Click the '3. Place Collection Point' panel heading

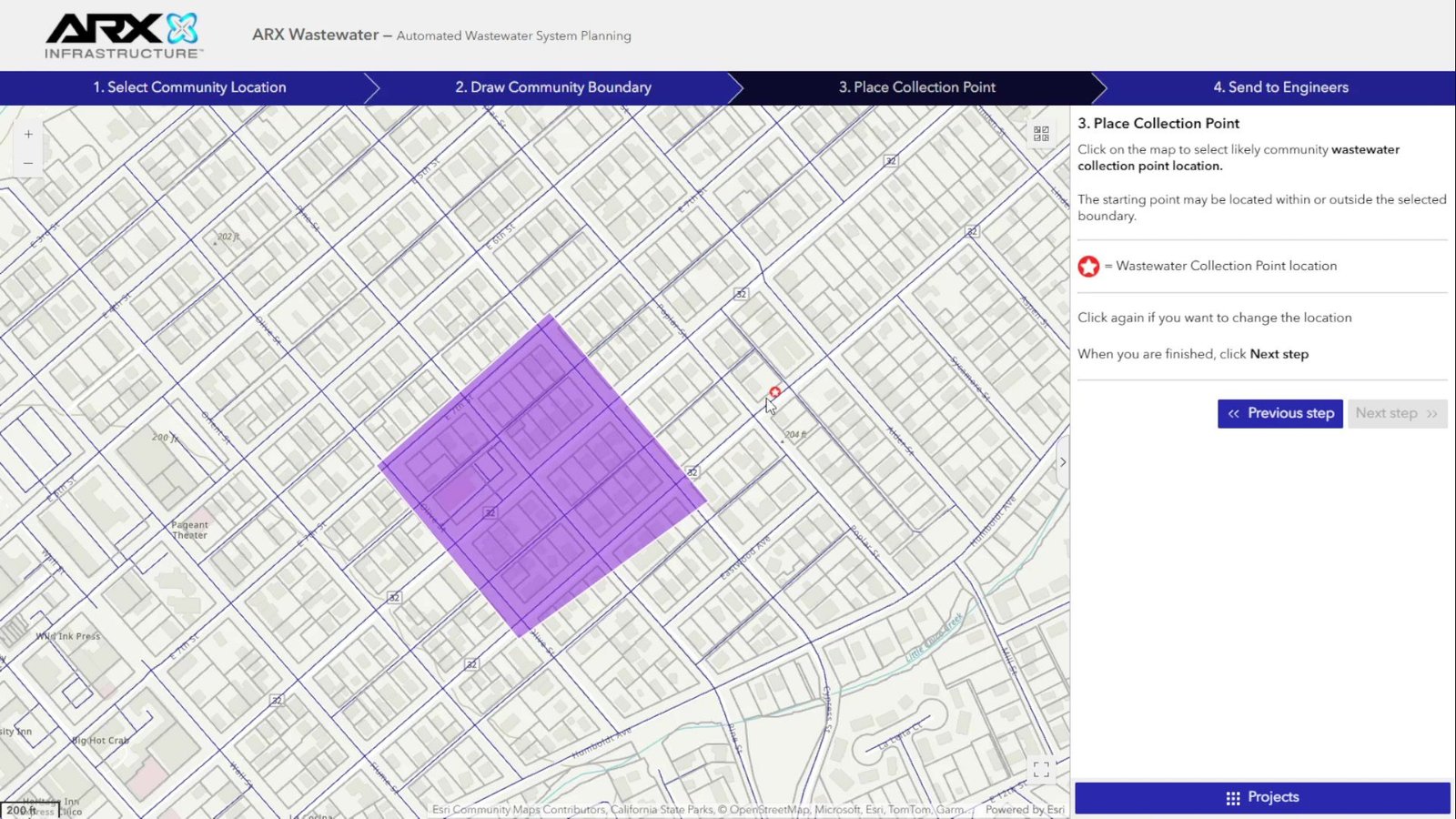[1158, 123]
